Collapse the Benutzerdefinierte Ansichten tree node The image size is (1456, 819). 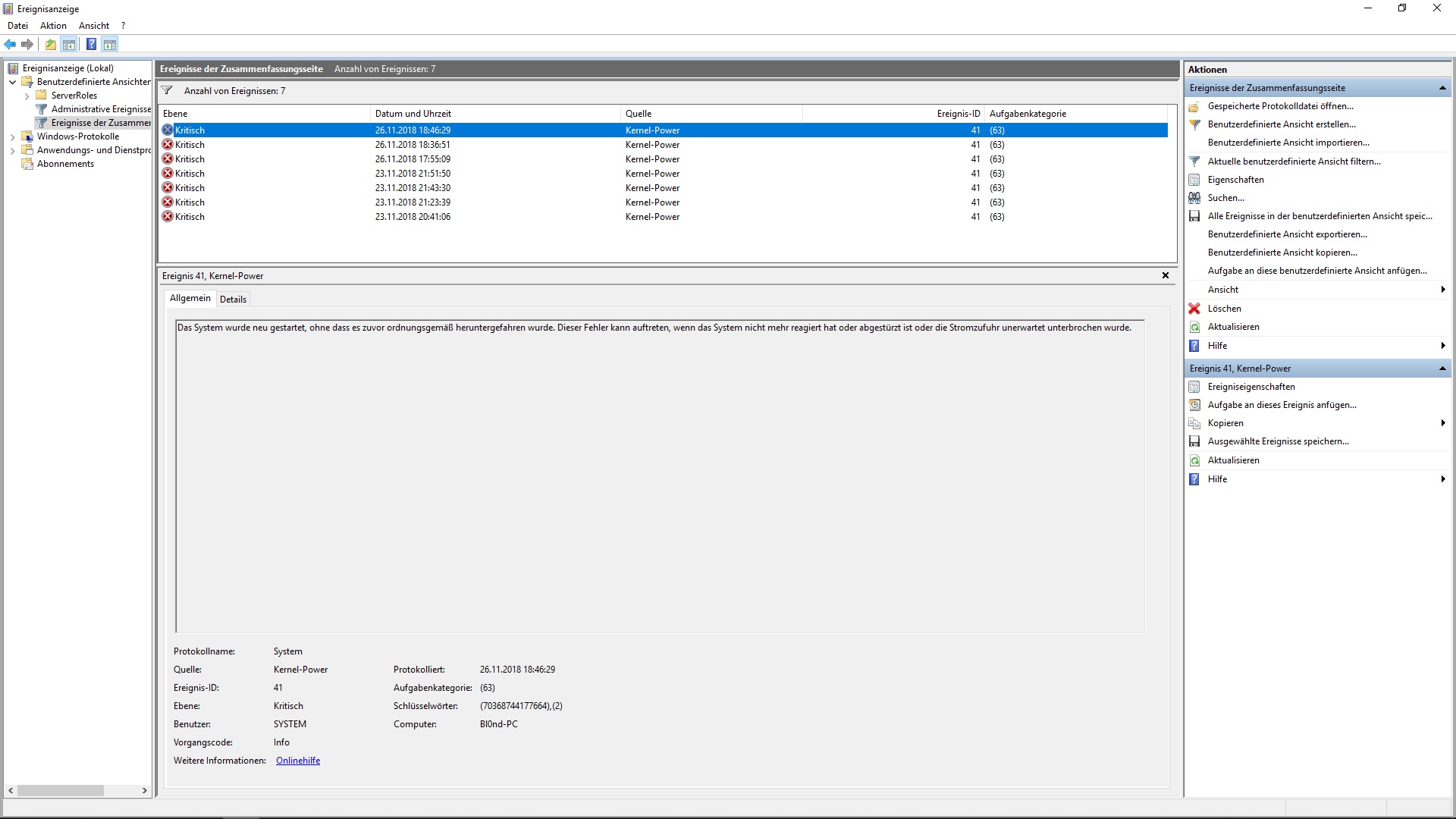13,82
